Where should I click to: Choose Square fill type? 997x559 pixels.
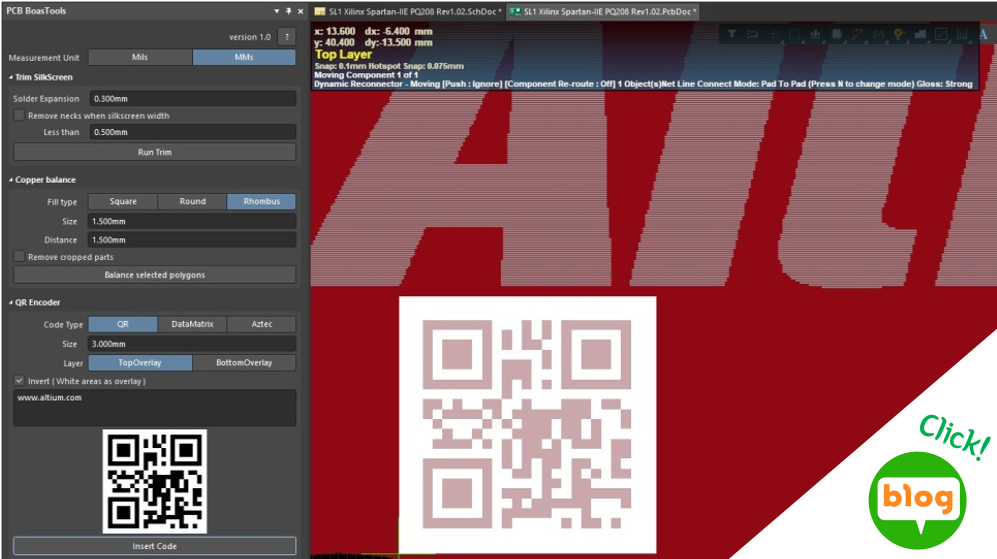123,202
